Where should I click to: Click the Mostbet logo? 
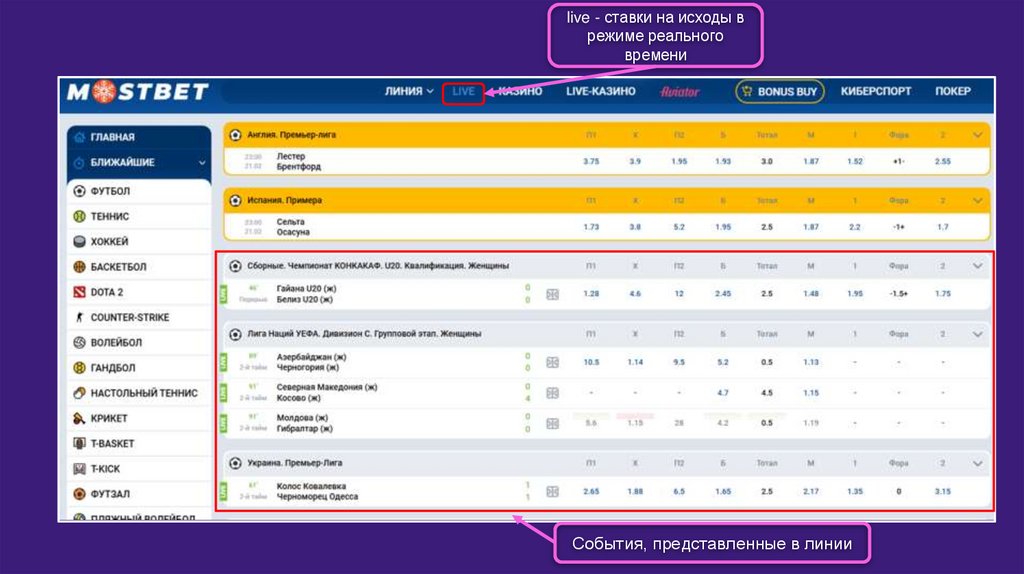click(x=138, y=91)
